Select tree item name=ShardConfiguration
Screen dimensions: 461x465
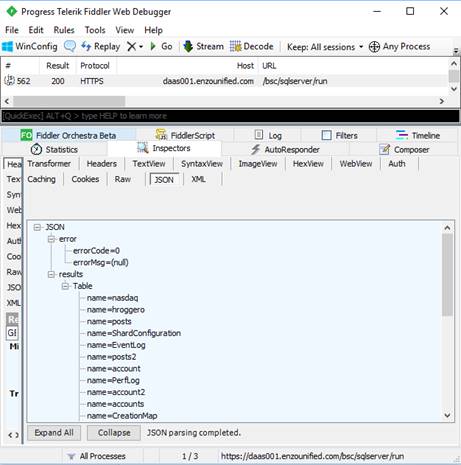[x=134, y=333]
